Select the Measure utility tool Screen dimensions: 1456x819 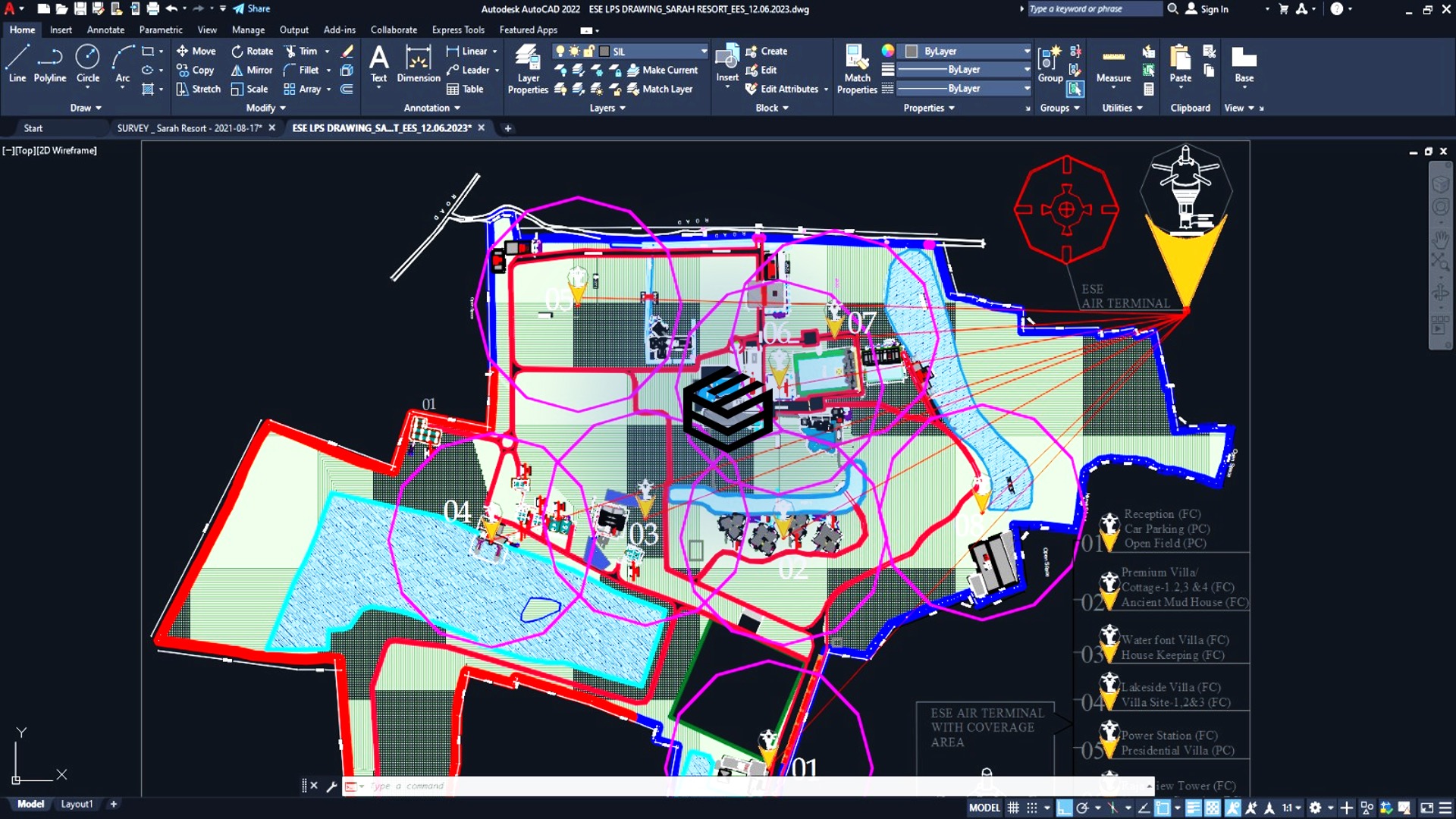coord(1113,65)
